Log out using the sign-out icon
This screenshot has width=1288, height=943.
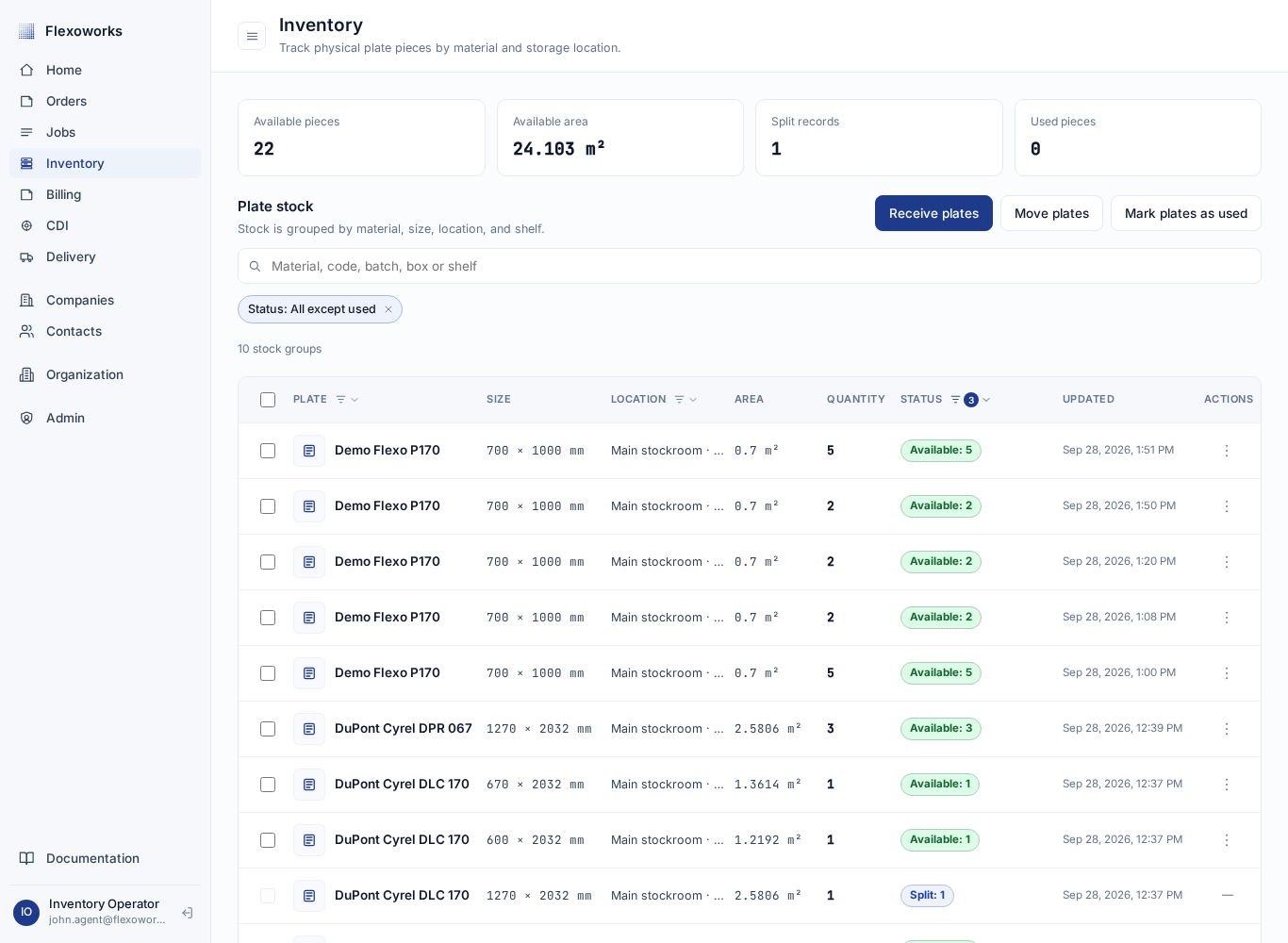(x=188, y=913)
